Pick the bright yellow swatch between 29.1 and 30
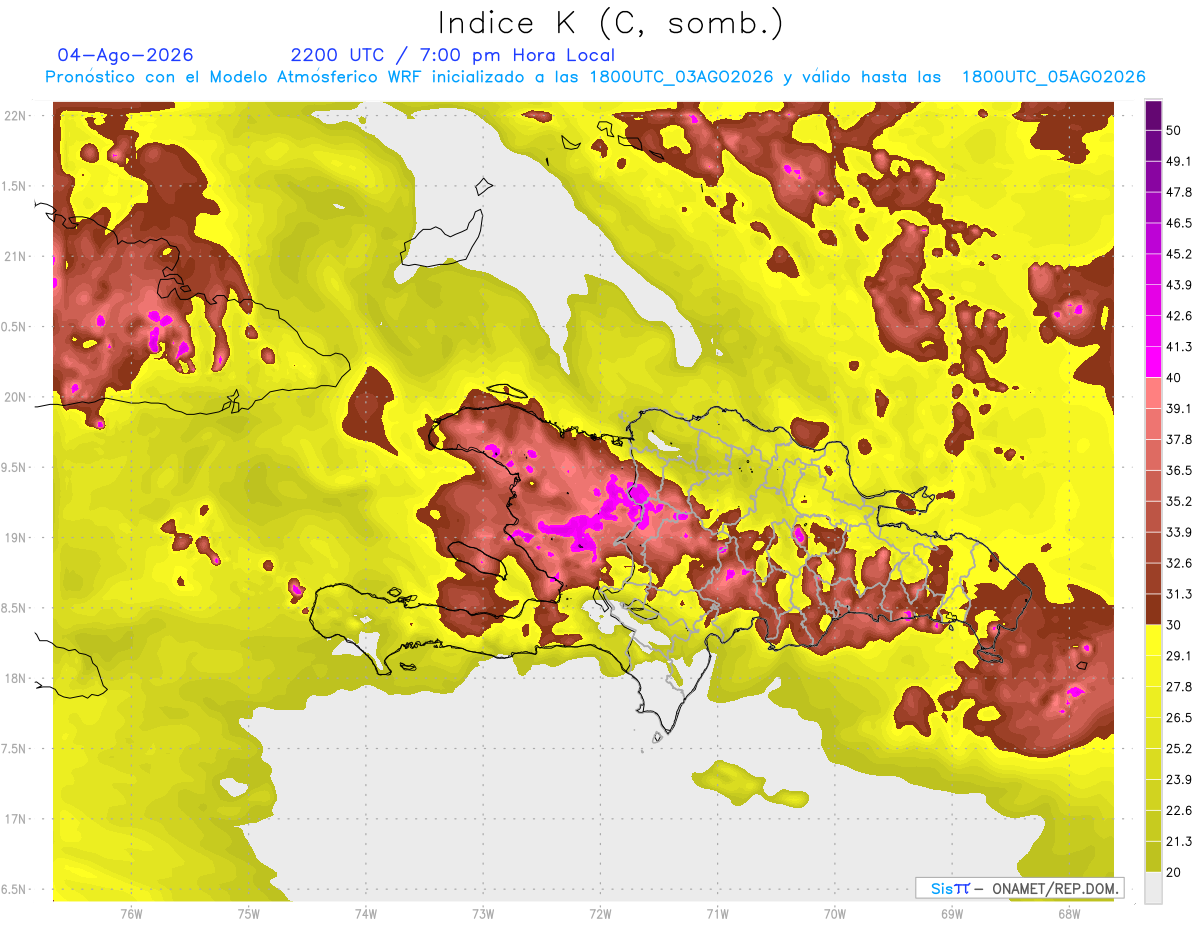 1153,640
